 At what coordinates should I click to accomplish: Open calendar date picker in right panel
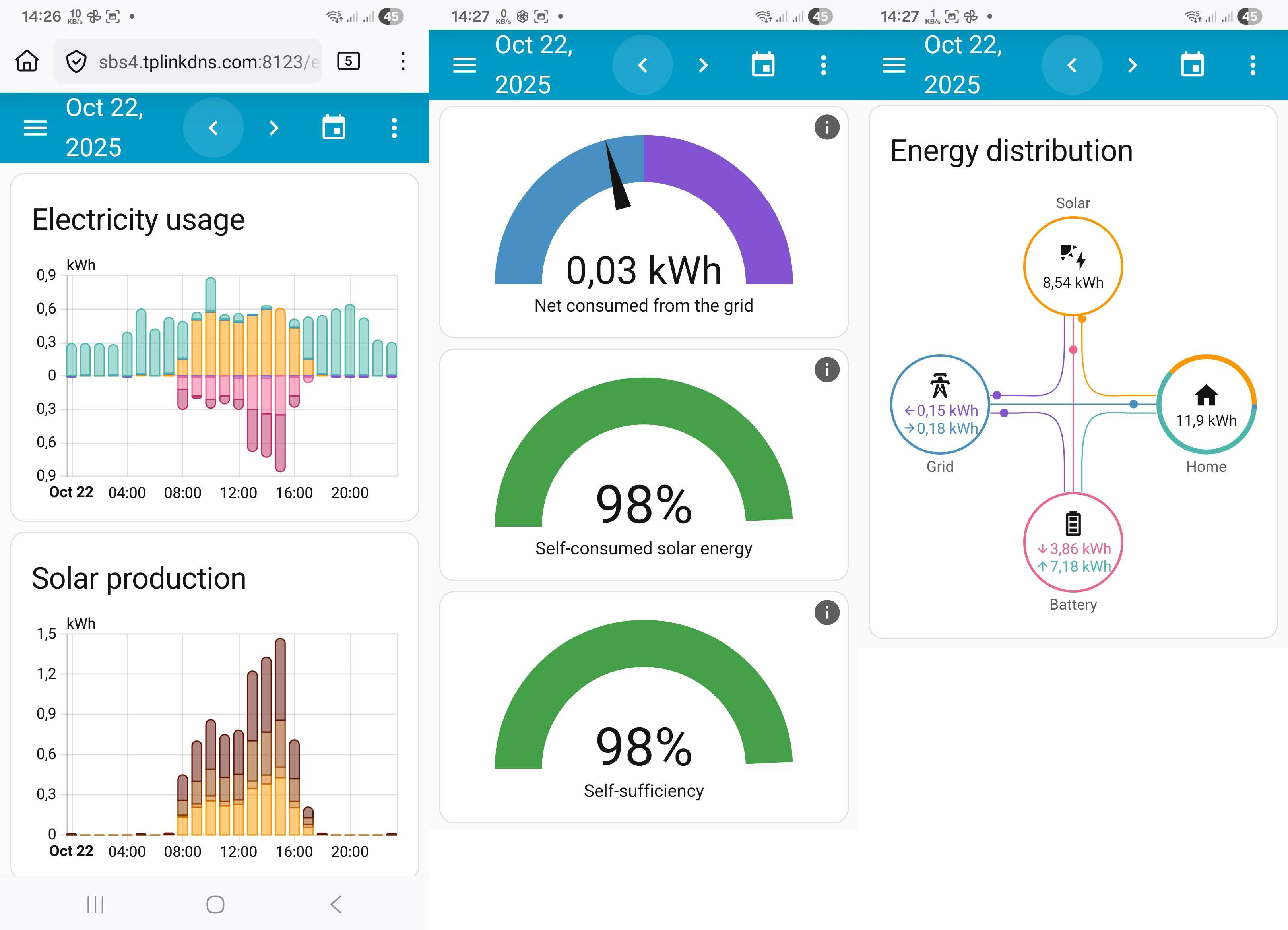click(1193, 65)
